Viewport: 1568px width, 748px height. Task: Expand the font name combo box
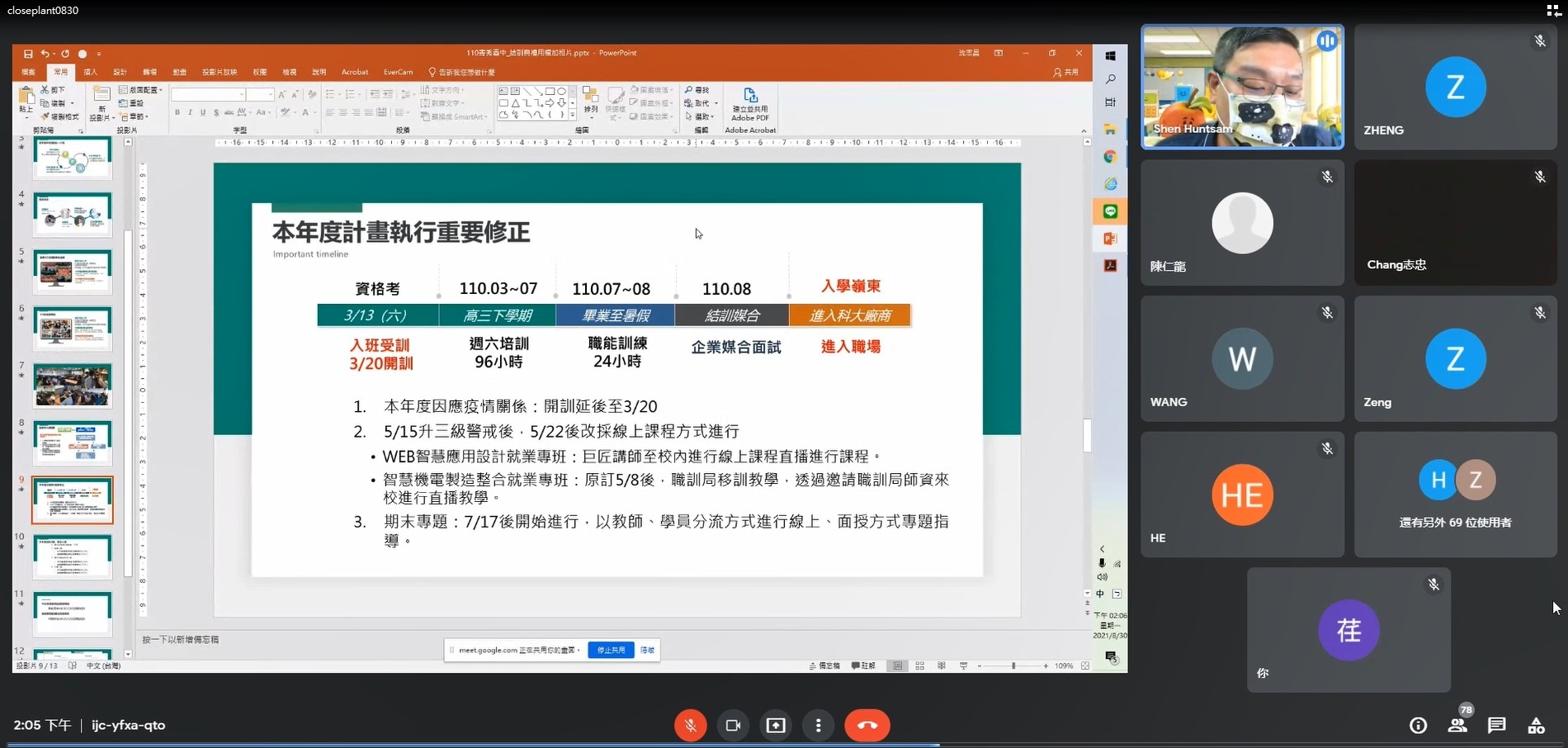(x=241, y=95)
